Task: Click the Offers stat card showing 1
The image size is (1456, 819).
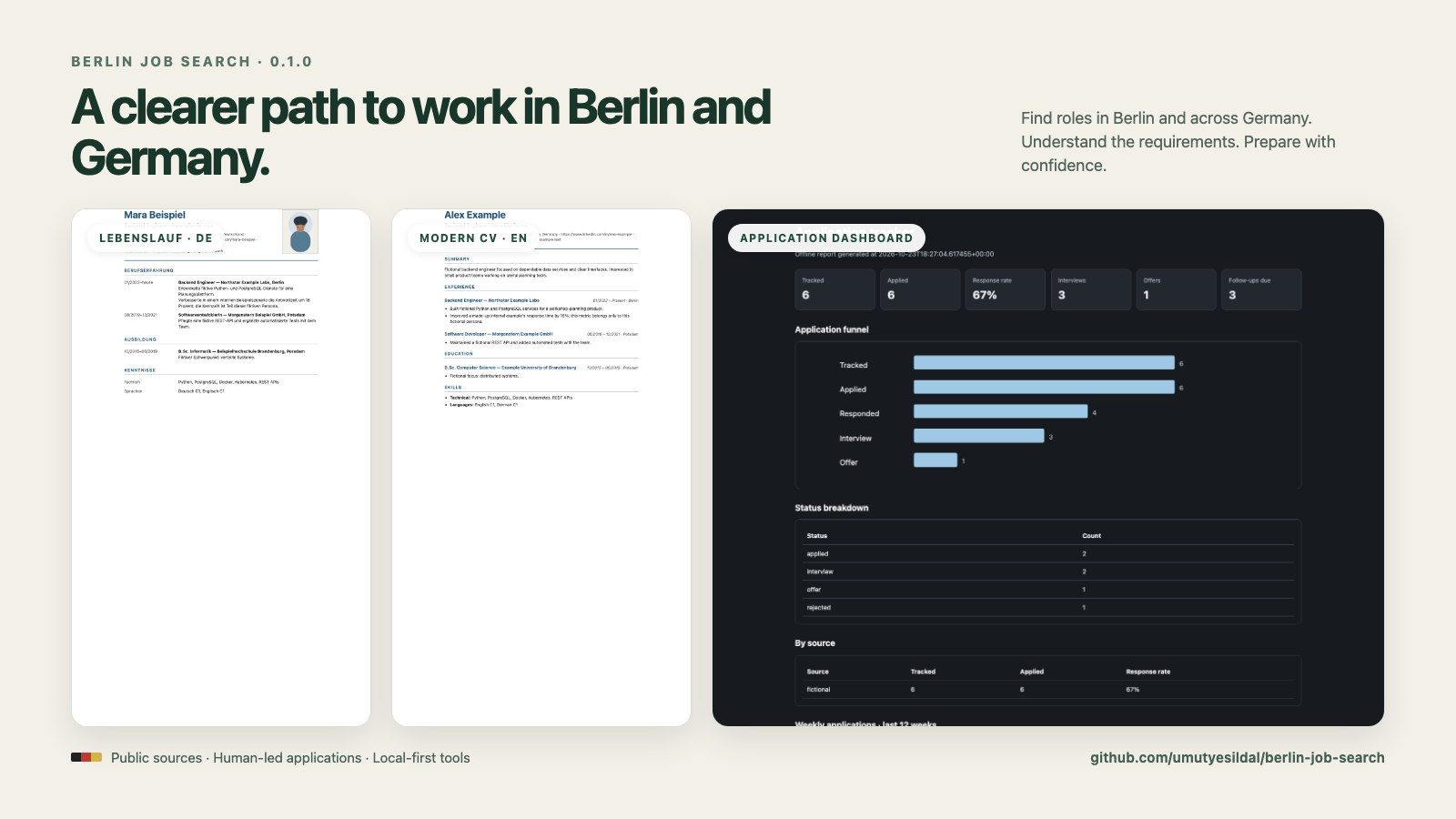Action: click(x=1176, y=289)
